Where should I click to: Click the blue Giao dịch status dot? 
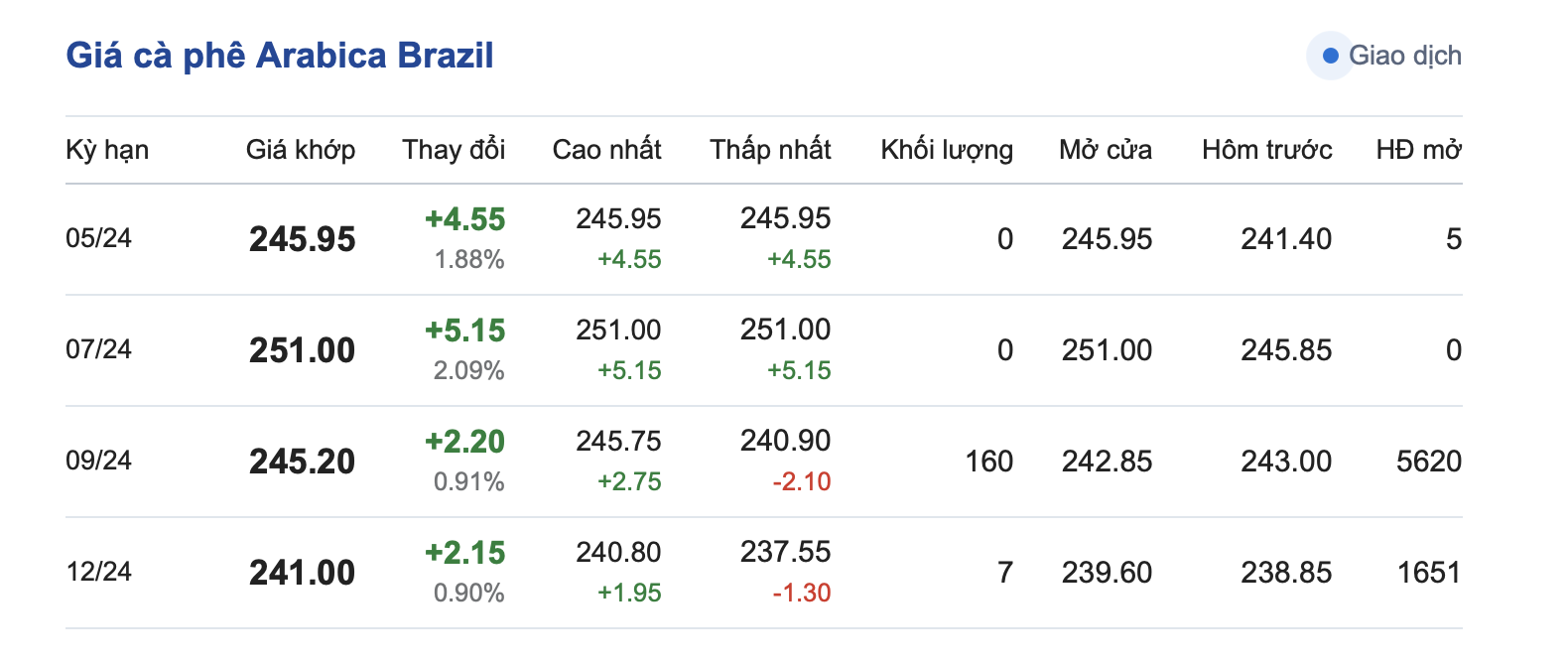point(1331,56)
